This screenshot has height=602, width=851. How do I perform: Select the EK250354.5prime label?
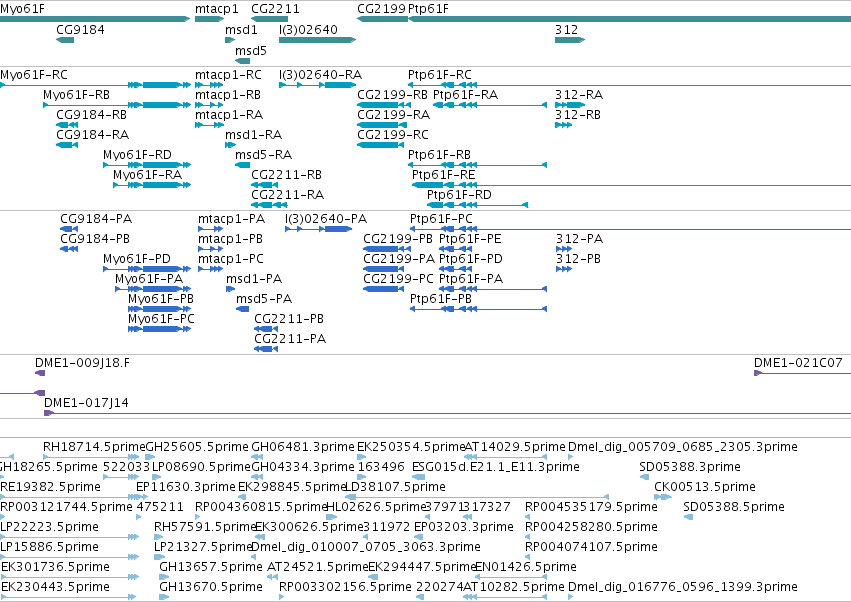coord(411,447)
